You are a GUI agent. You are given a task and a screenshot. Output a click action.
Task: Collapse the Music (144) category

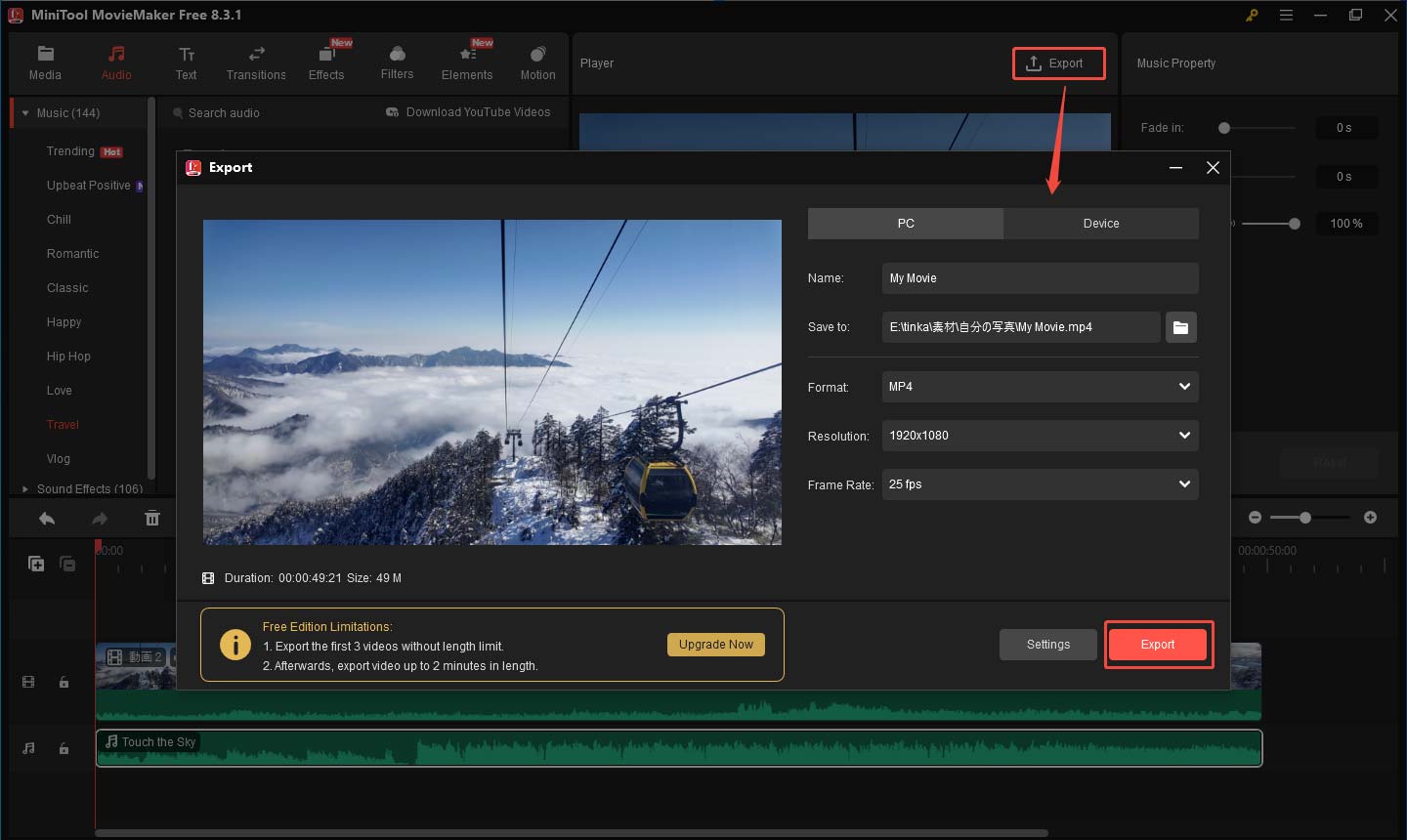(x=25, y=113)
